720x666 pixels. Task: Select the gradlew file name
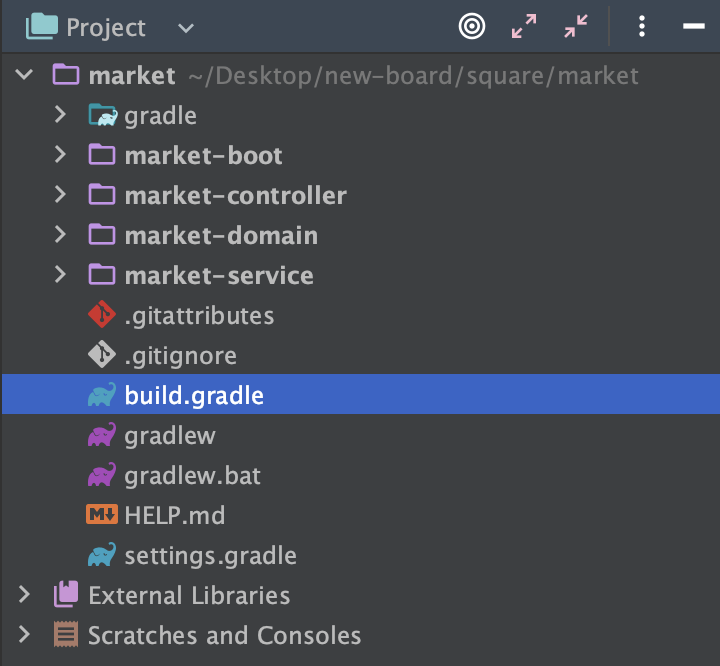tap(169, 436)
